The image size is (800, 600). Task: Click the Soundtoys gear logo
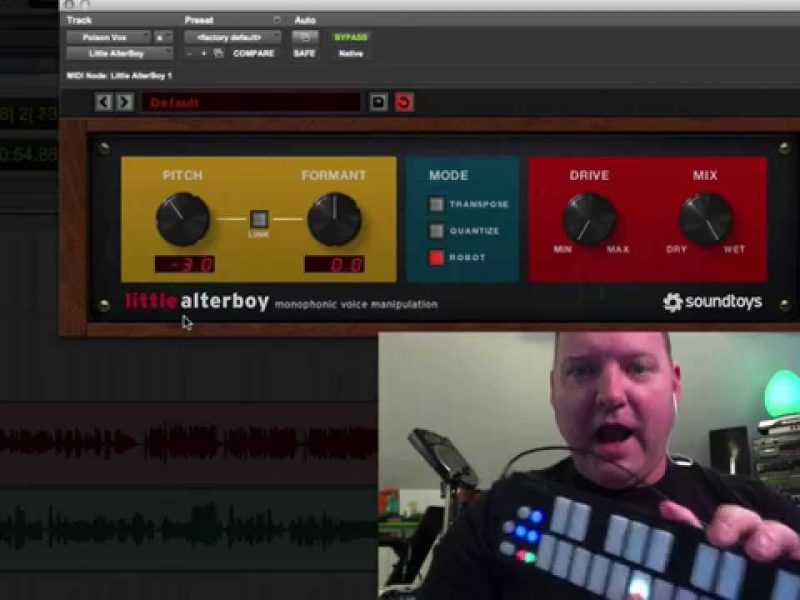(x=672, y=302)
